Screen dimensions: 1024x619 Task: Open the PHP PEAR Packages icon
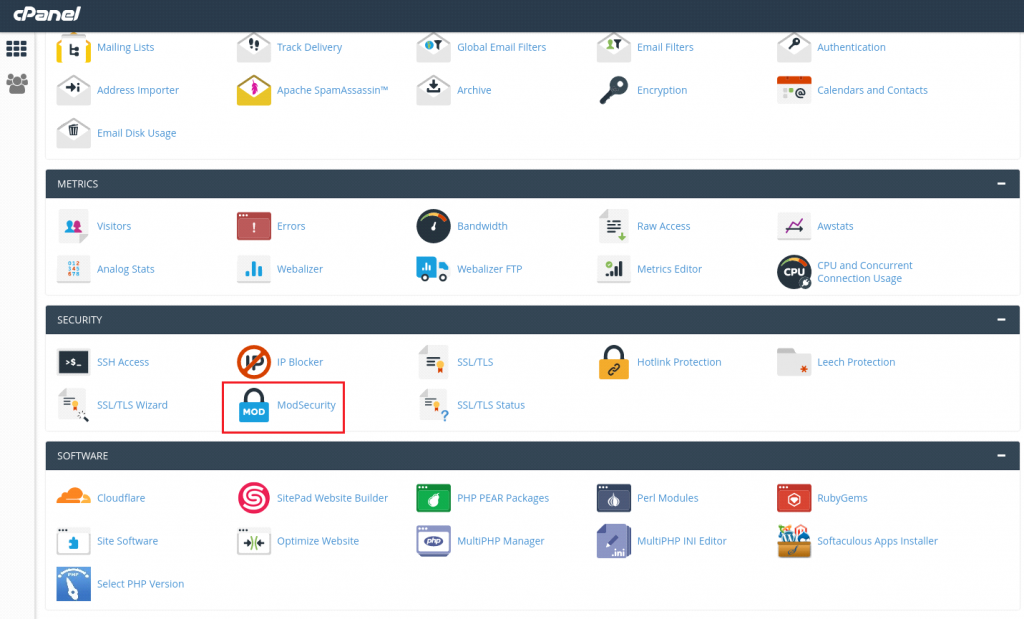tap(434, 498)
